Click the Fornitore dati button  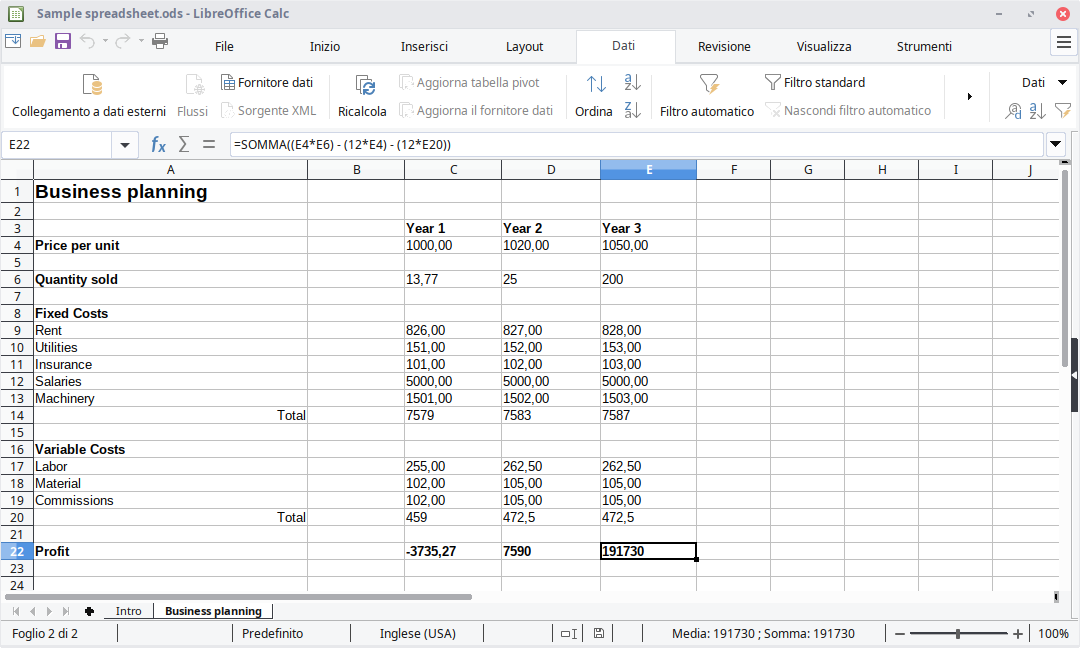click(267, 82)
